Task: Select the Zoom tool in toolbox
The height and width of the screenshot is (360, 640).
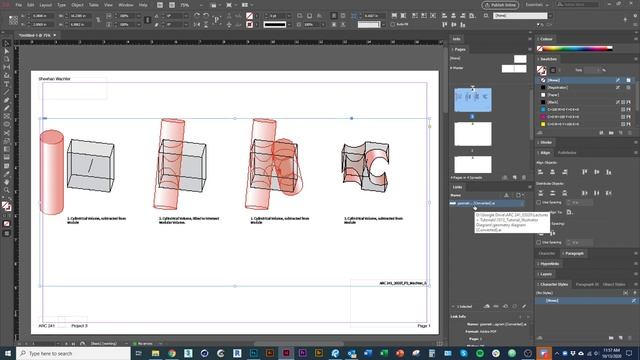Action: point(7,190)
